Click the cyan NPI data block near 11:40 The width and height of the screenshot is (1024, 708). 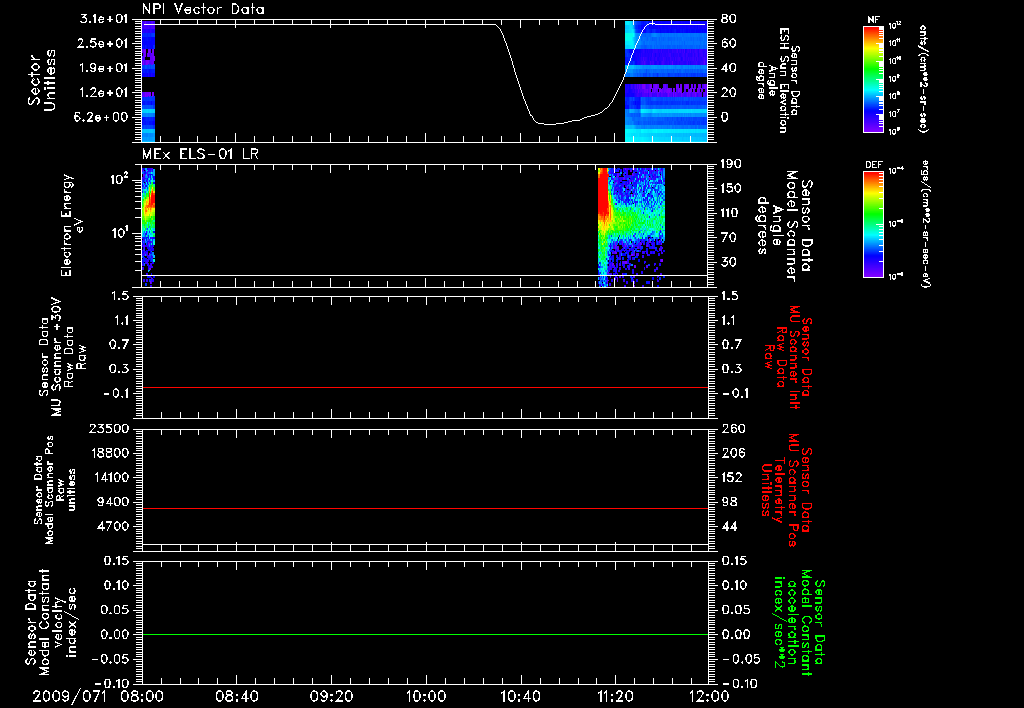(x=666, y=81)
